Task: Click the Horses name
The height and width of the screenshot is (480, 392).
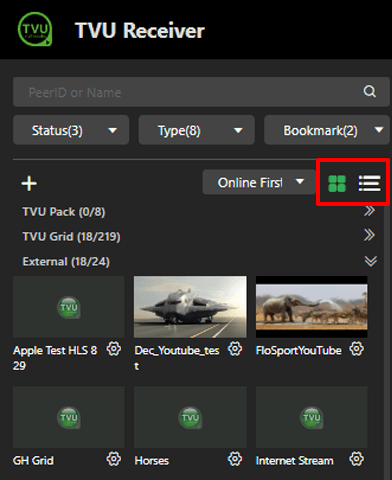Action: coord(152,461)
